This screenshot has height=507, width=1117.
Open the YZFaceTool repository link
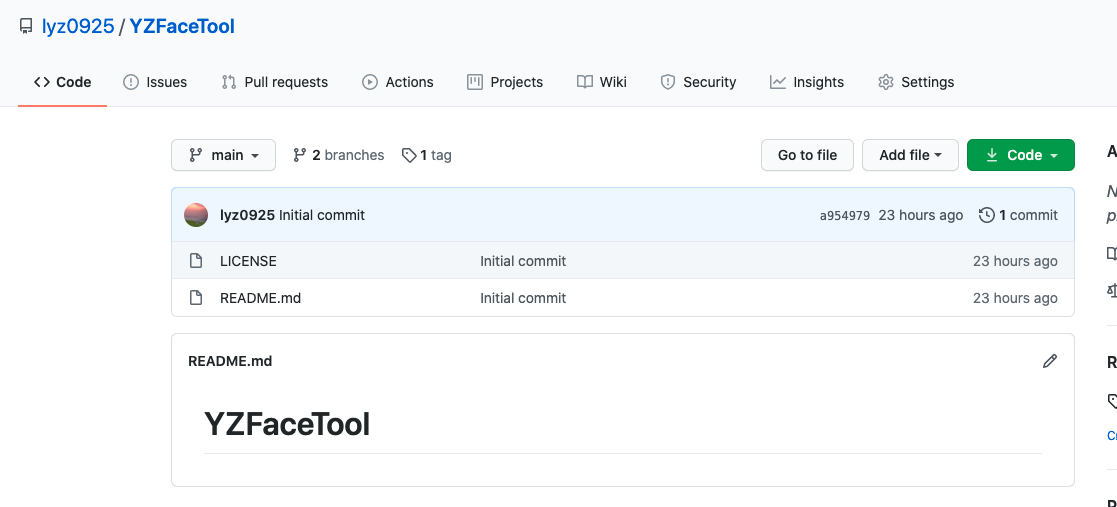[x=182, y=27]
